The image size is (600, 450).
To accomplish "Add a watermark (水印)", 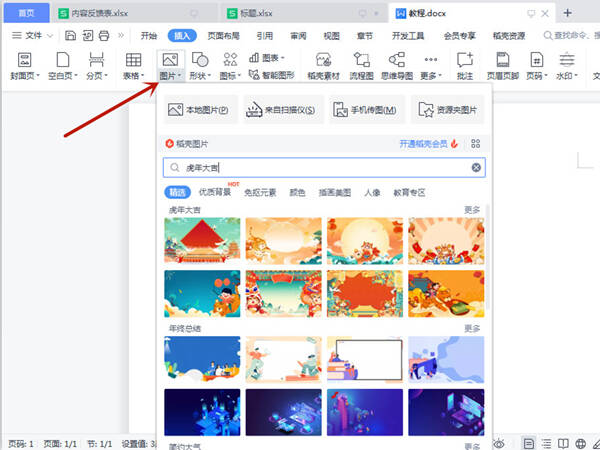I will coord(567,66).
